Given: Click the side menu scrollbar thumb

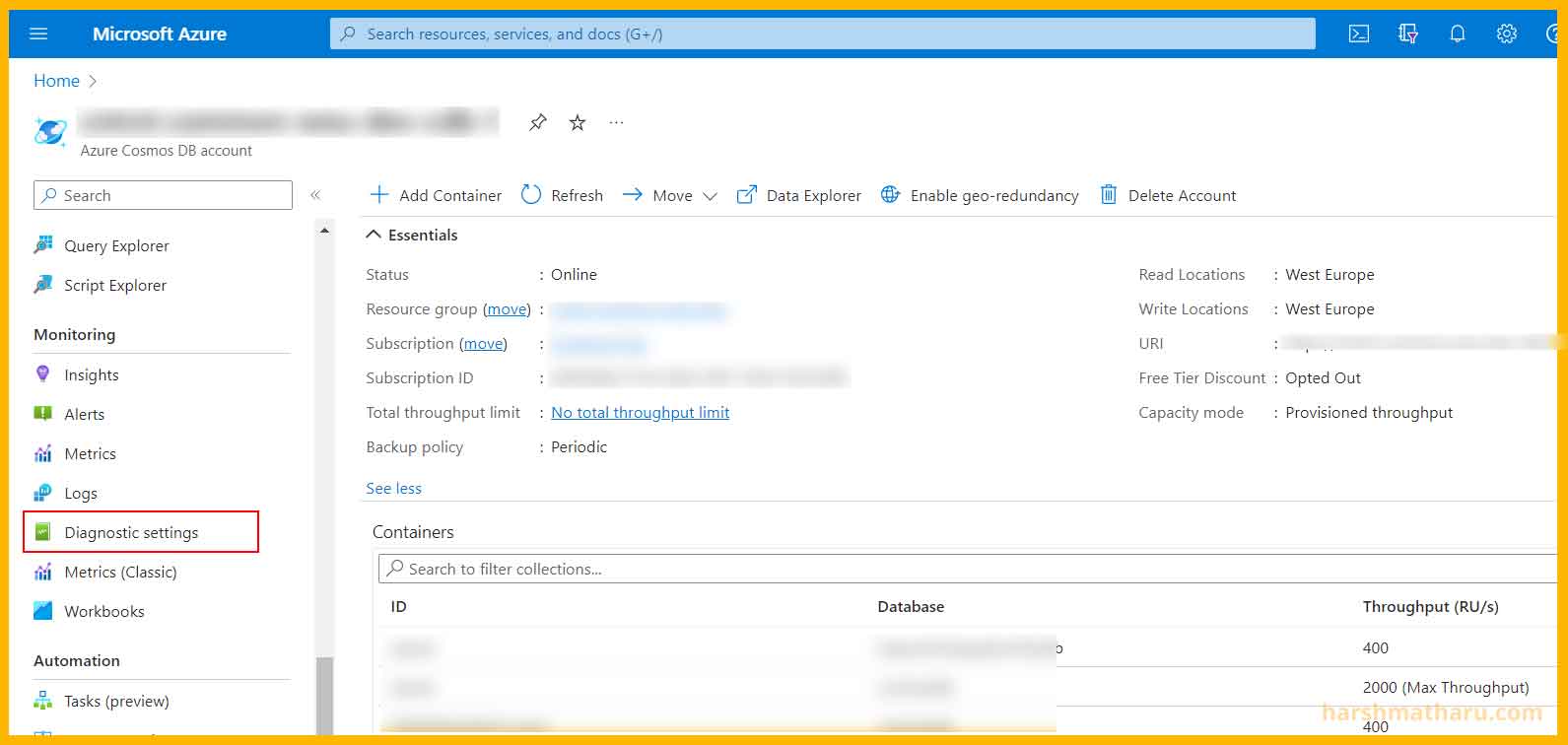Looking at the screenshot, I should point(324,696).
